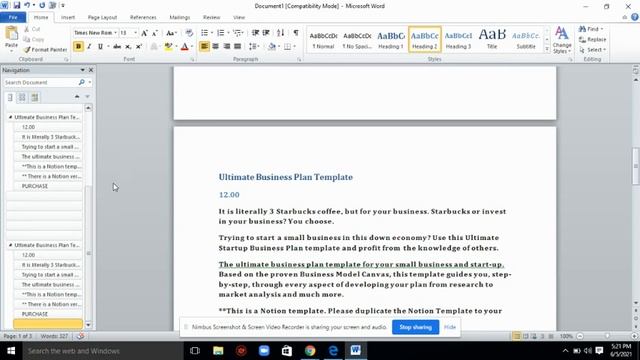This screenshot has height=360, width=640.
Task: Toggle Strikethrough formatting
Action: click(117, 47)
